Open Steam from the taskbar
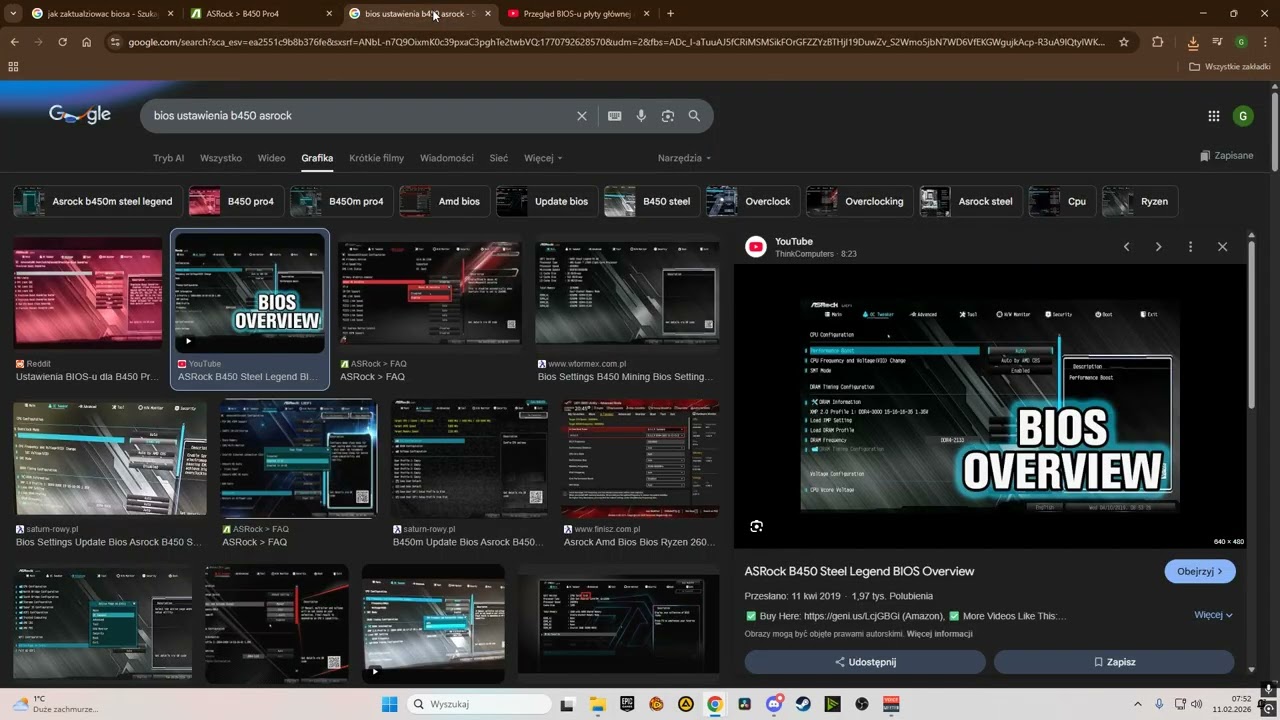This screenshot has height=720, width=1280. (803, 704)
